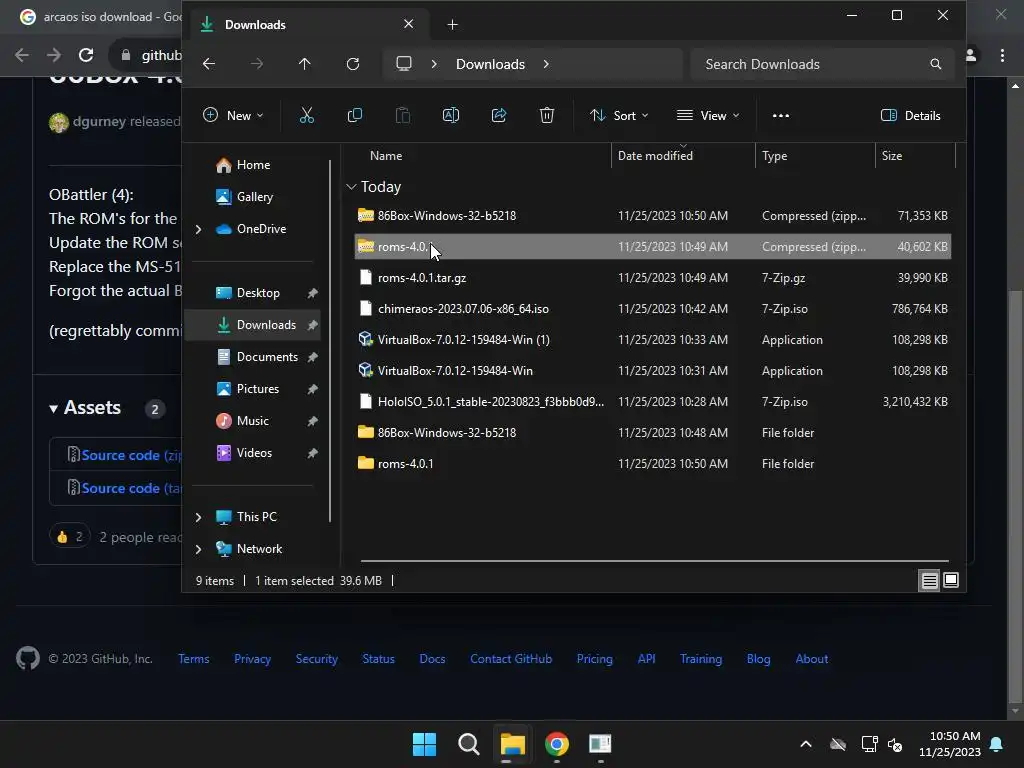Expand This PC in navigation pane
The image size is (1024, 768).
click(x=199, y=517)
